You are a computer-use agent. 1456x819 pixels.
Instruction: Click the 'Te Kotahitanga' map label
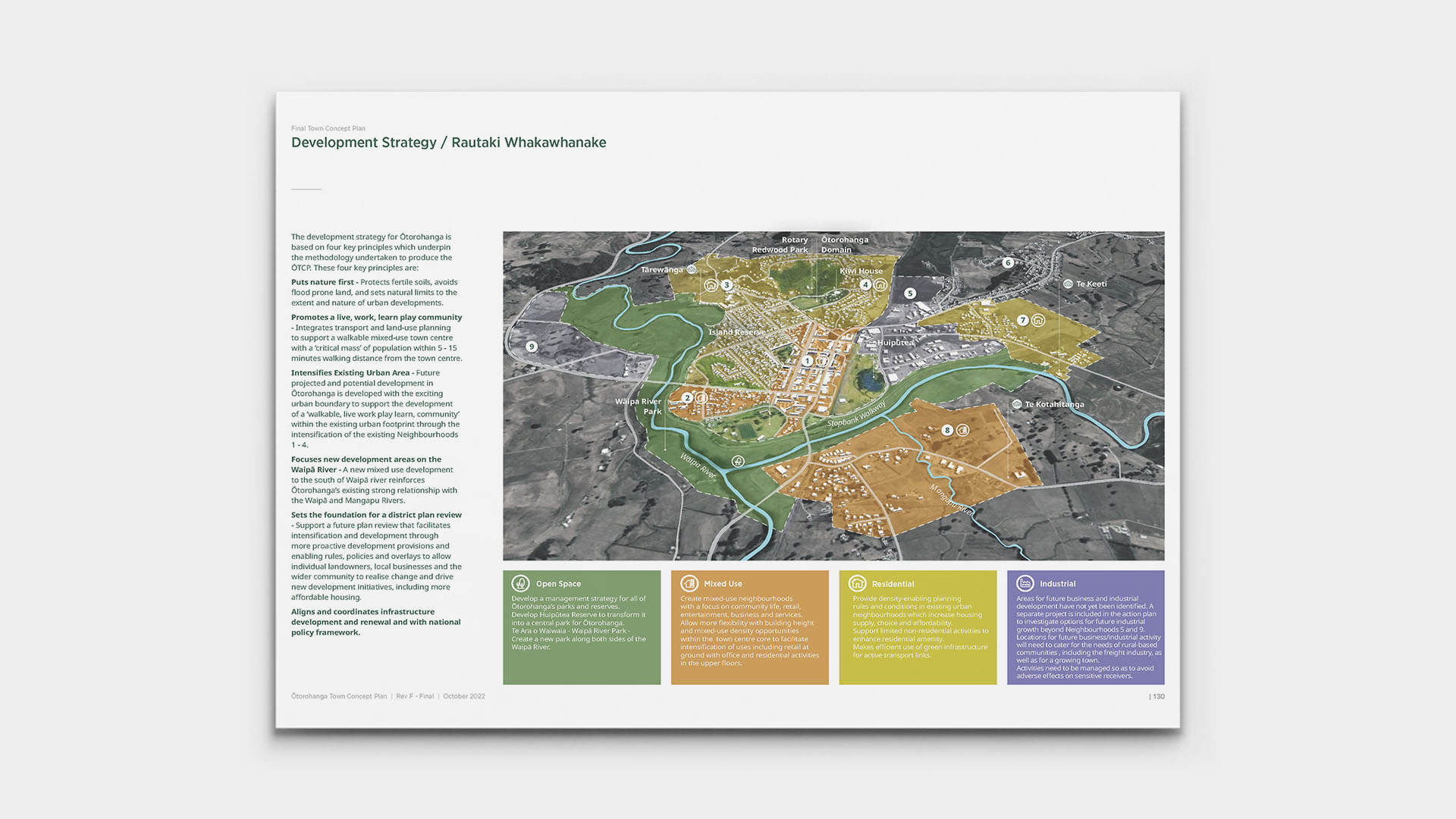[x=1055, y=404]
